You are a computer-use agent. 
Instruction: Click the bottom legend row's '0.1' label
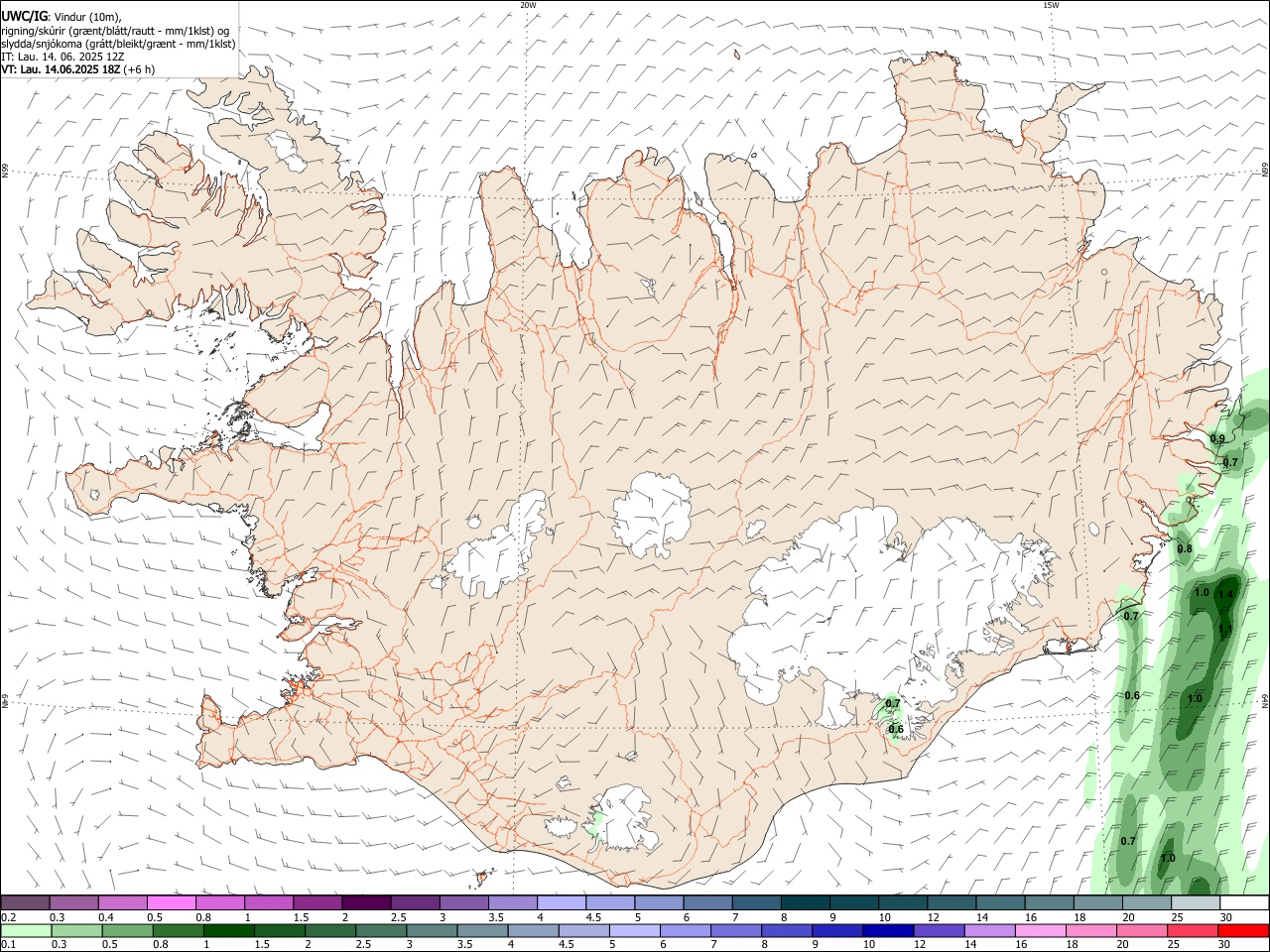tap(8, 945)
